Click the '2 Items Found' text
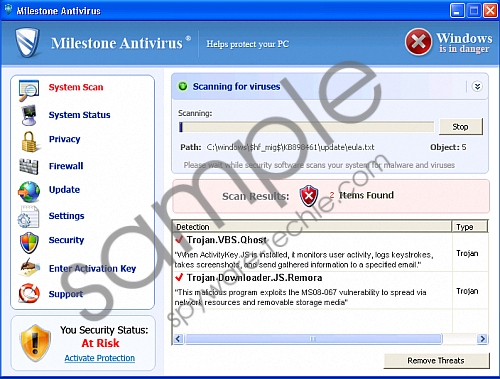 coord(362,195)
